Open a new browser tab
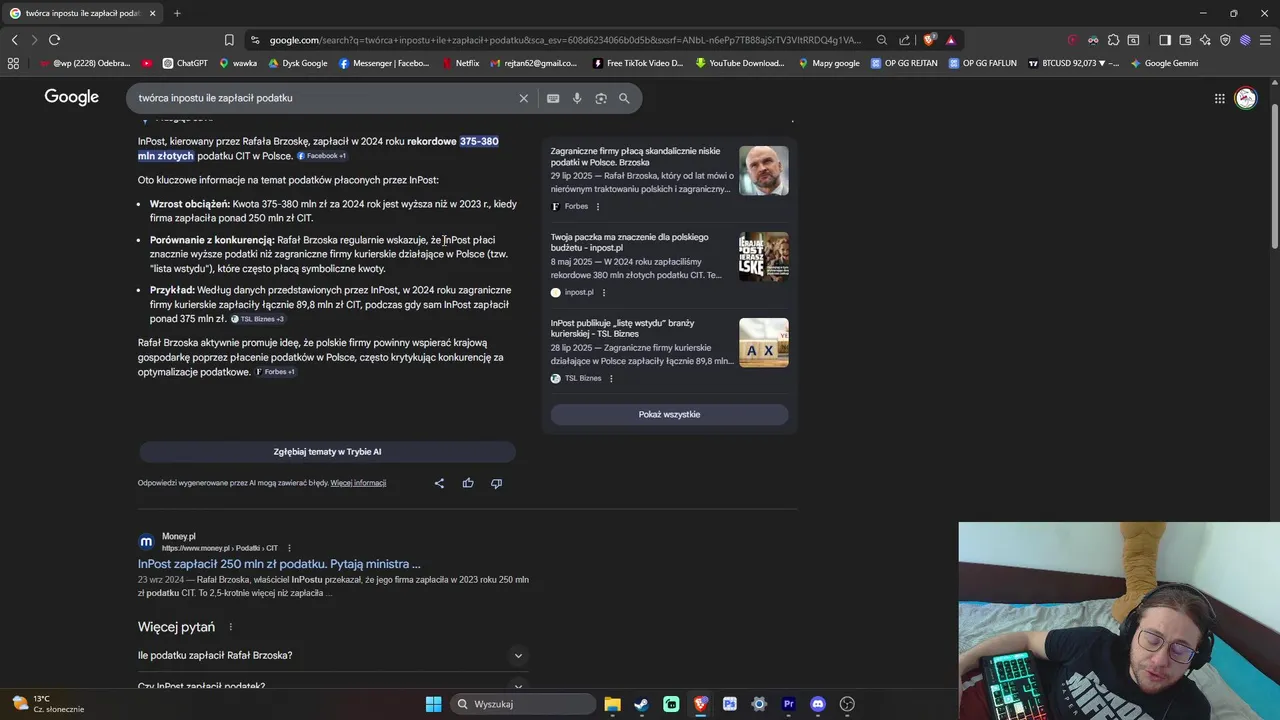This screenshot has height=720, width=1280. 177,13
